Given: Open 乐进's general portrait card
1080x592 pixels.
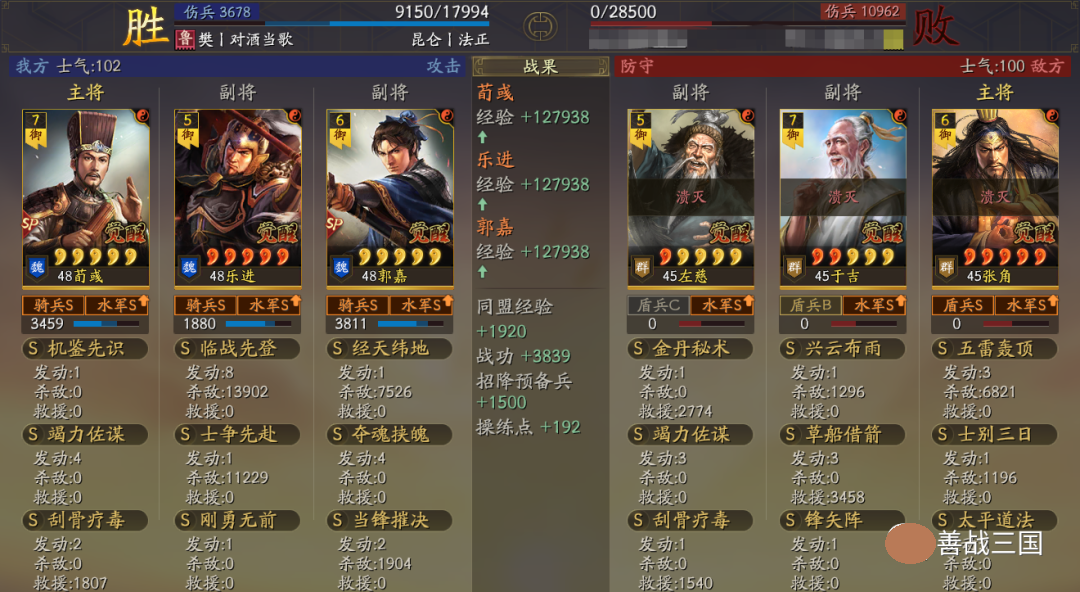Looking at the screenshot, I should click(x=238, y=198).
